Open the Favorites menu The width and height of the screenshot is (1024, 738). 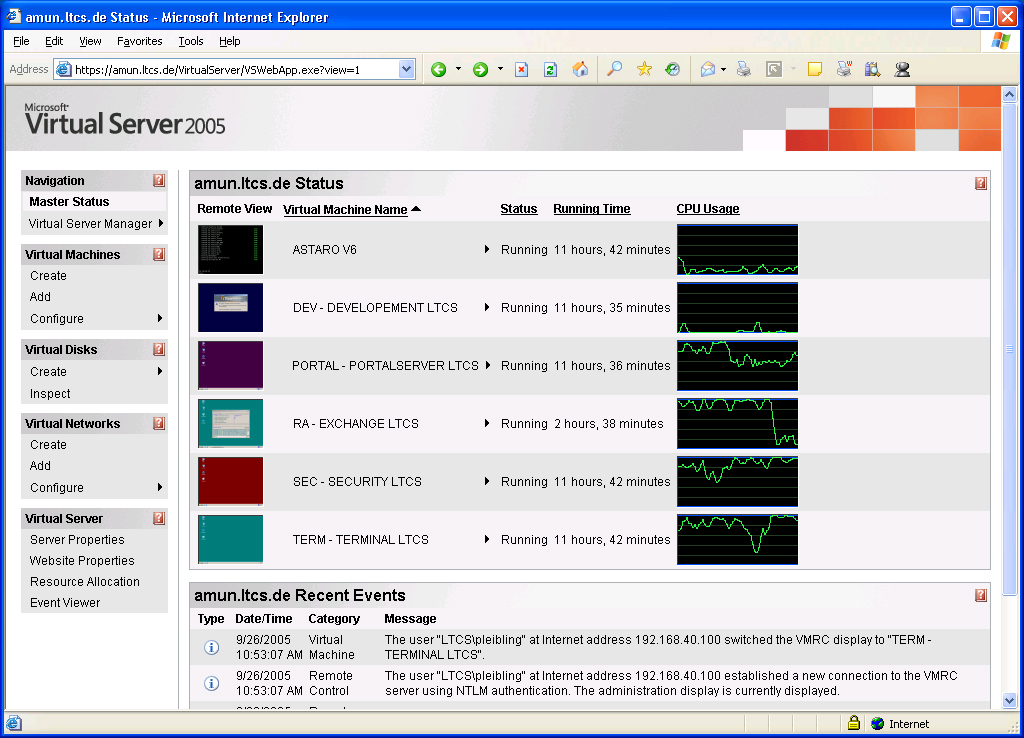click(139, 41)
